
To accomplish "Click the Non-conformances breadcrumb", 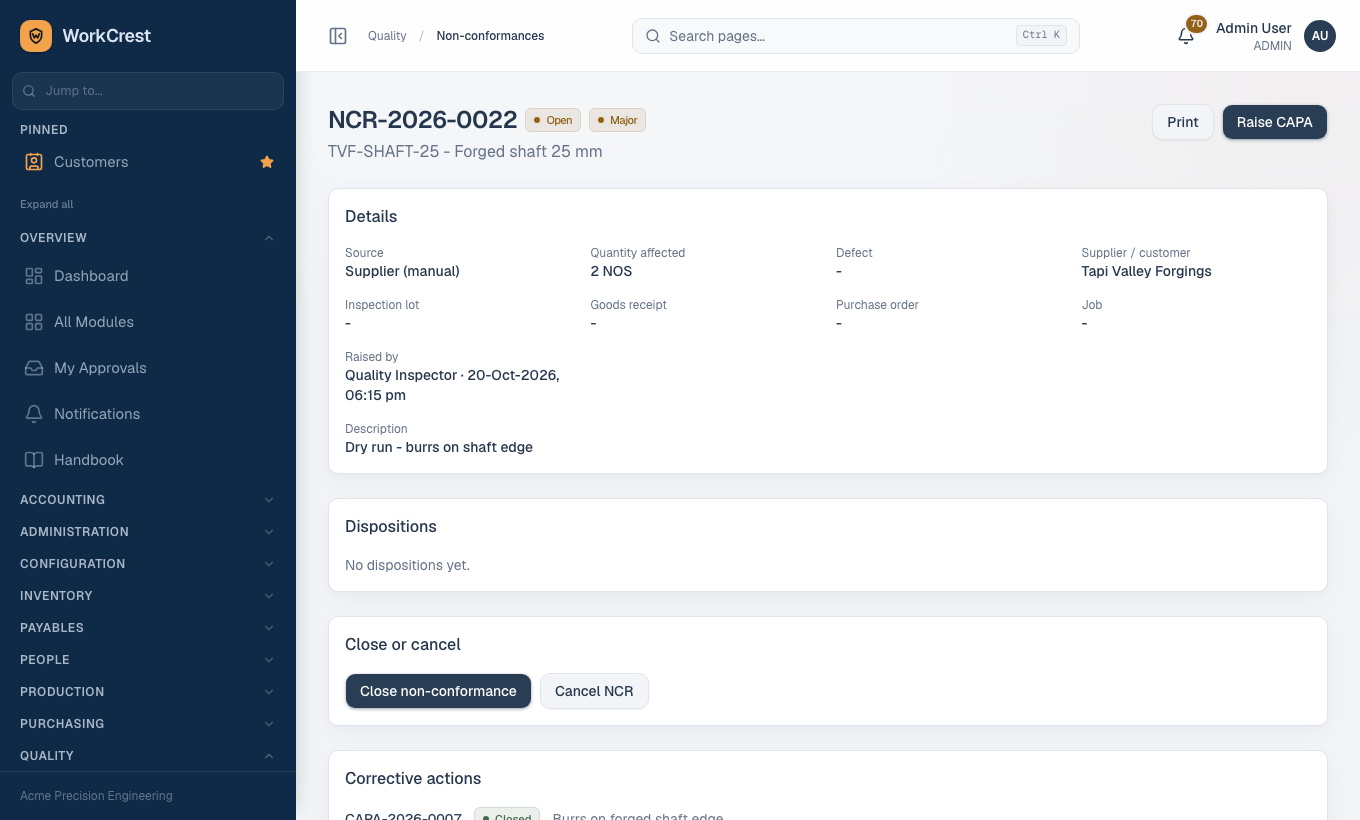I will (x=490, y=36).
